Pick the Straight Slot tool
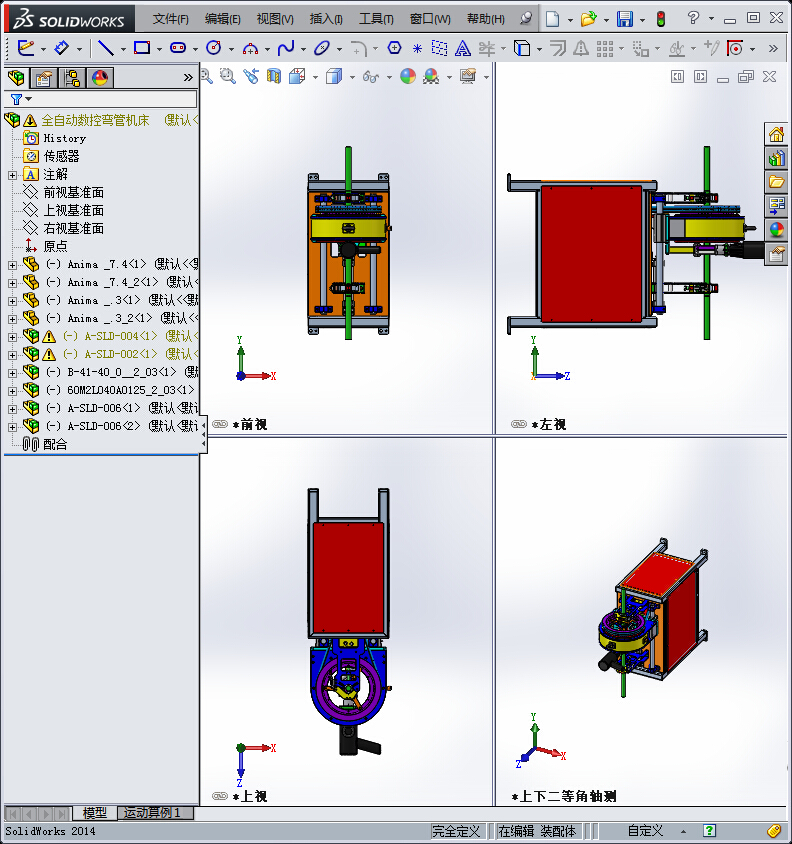The width and height of the screenshot is (792, 844). pyautogui.click(x=178, y=48)
